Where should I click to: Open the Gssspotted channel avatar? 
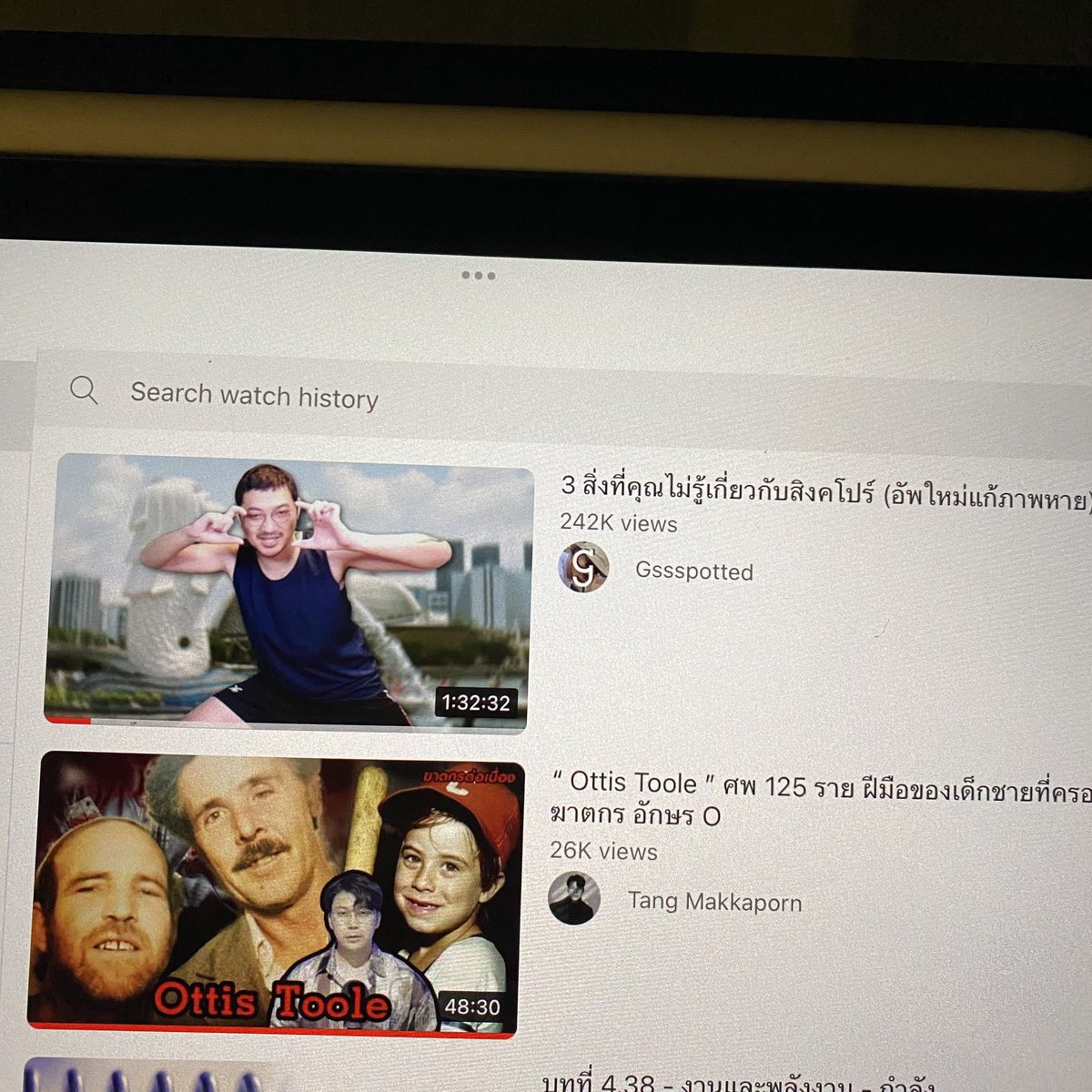click(583, 567)
